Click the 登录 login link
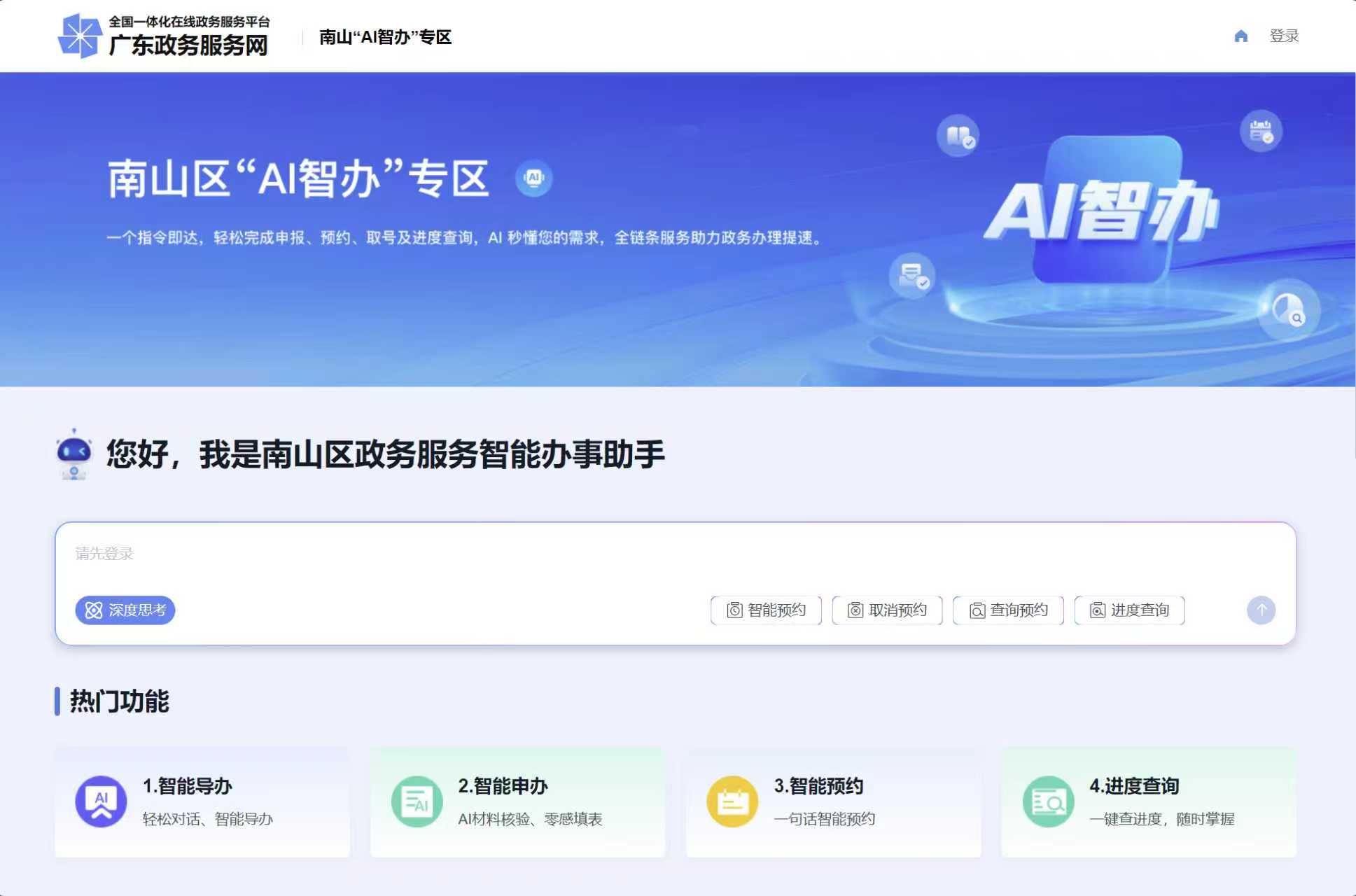Viewport: 1356px width, 896px height. pyautogui.click(x=1284, y=36)
